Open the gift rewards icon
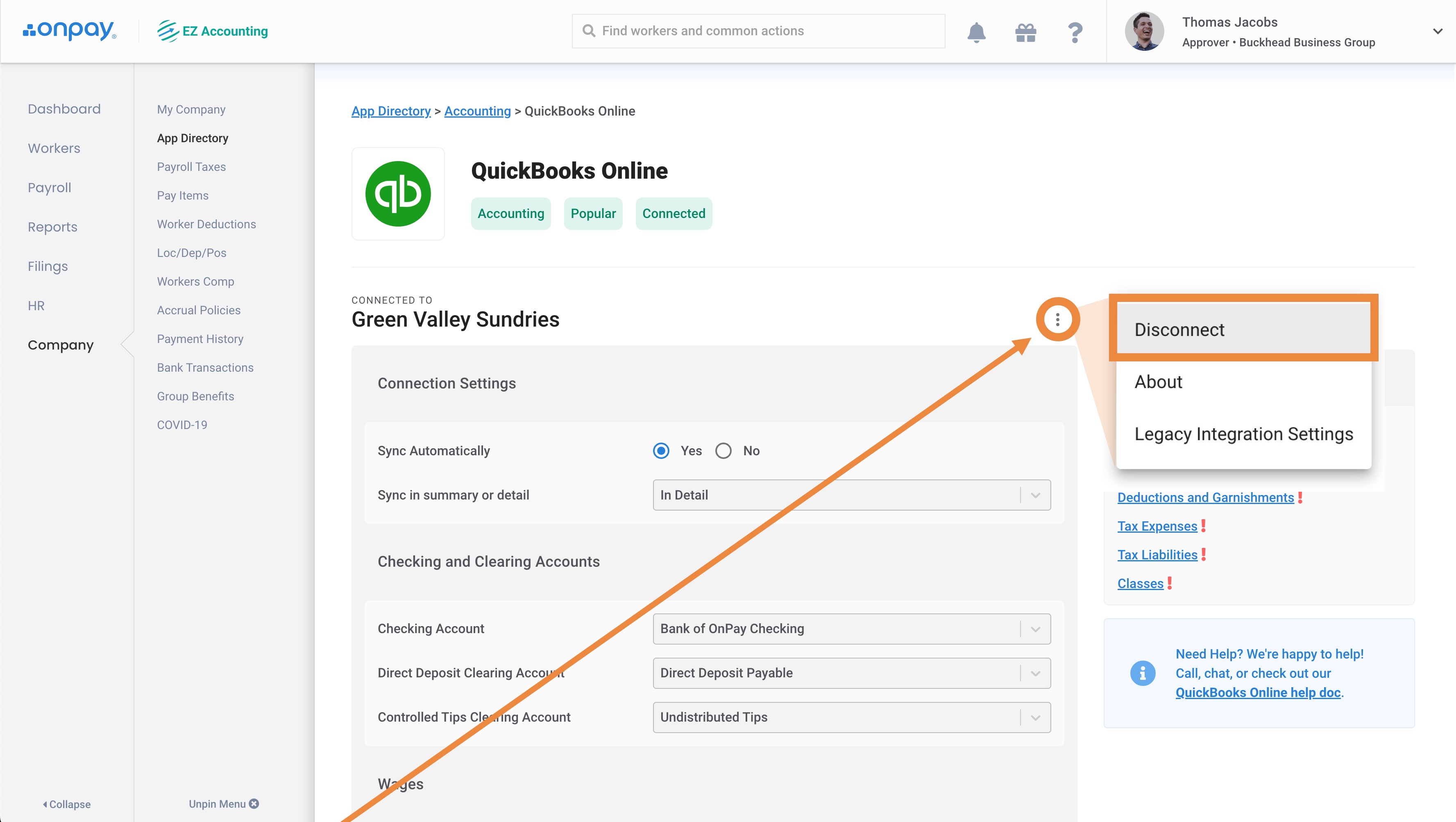Viewport: 1456px width, 822px height. (x=1025, y=32)
